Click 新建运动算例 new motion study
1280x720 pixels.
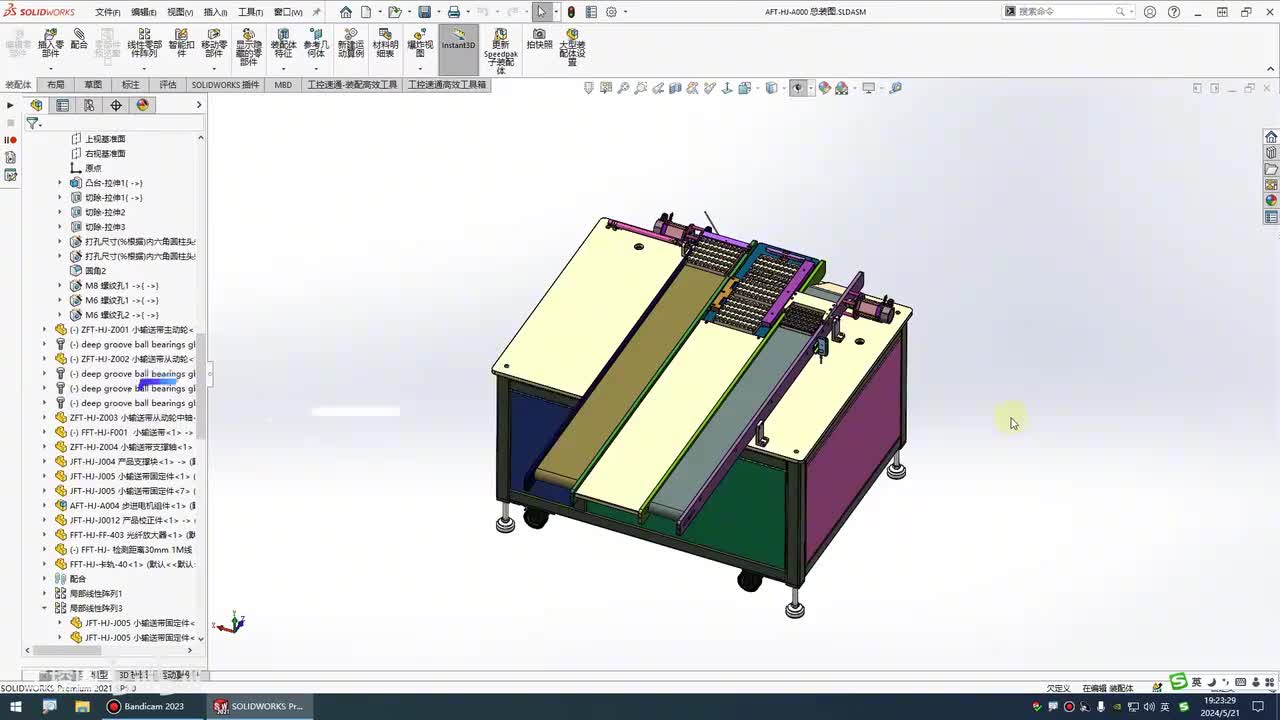350,44
